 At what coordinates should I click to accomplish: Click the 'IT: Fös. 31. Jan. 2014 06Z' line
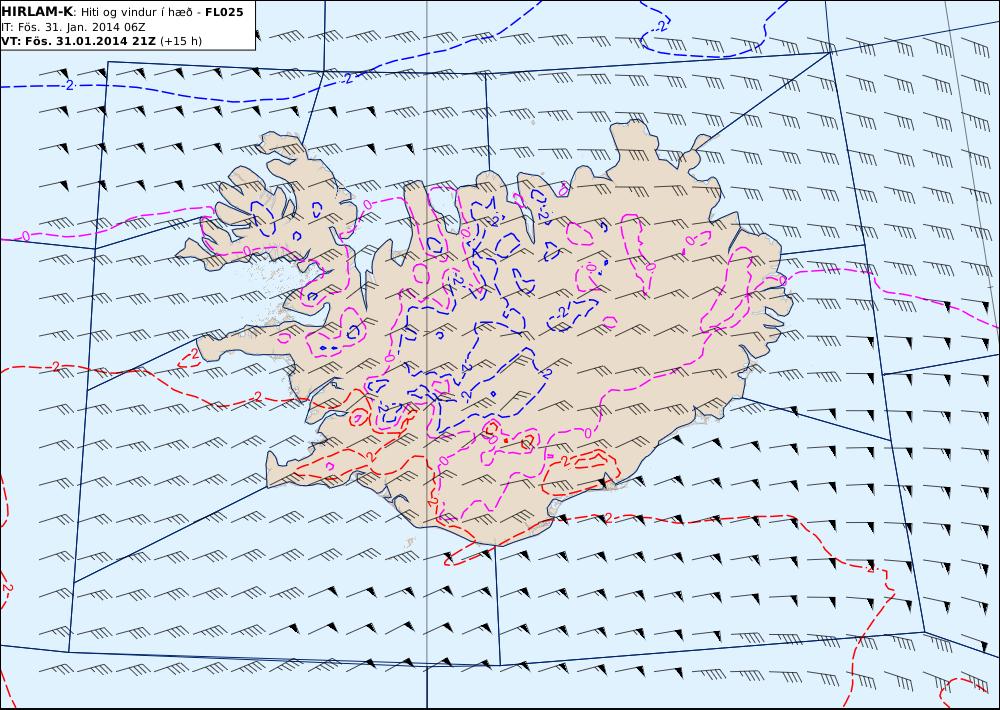click(x=73, y=27)
